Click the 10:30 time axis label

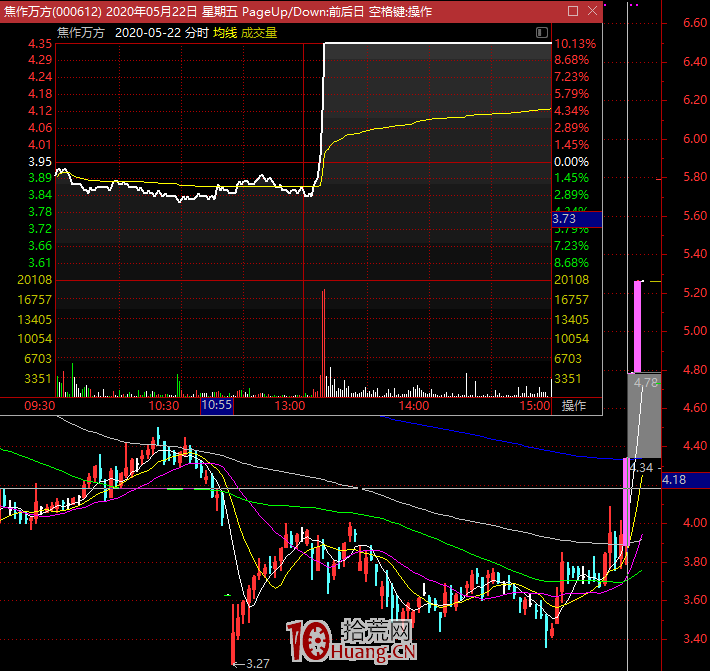pyautogui.click(x=164, y=405)
